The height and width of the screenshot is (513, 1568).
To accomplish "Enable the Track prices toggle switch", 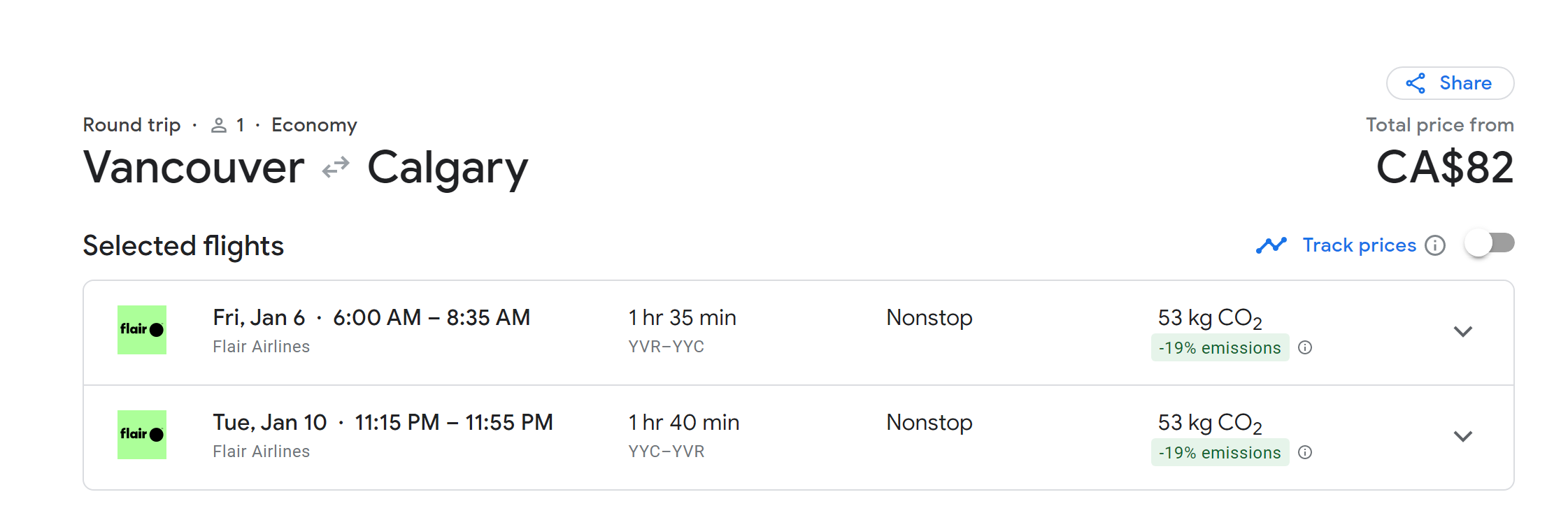I will coord(1490,244).
